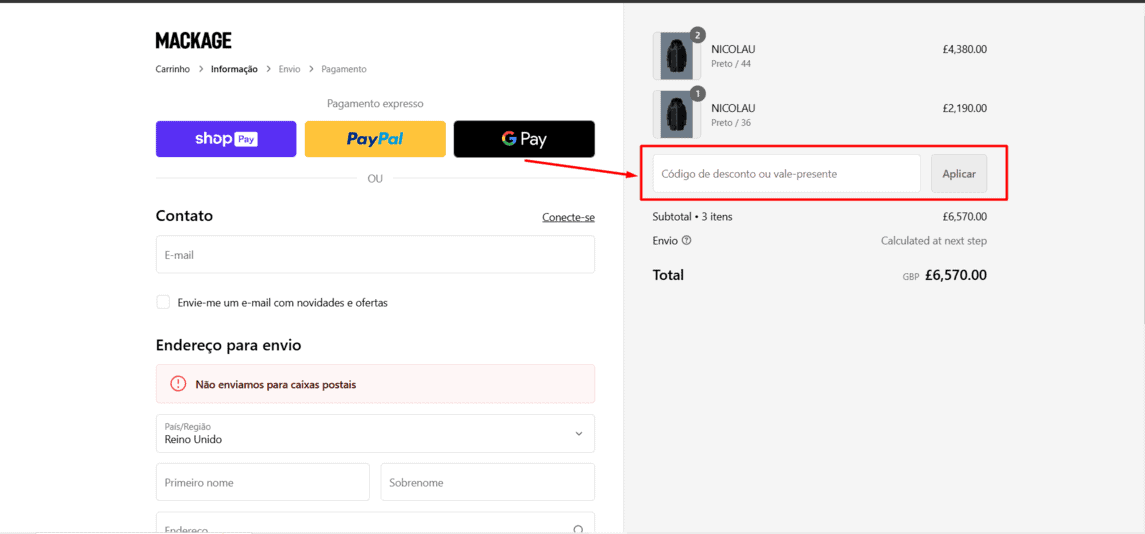Click the NICOLAU Preto / 44 jacket thumbnail
1145x534 pixels.
(676, 56)
